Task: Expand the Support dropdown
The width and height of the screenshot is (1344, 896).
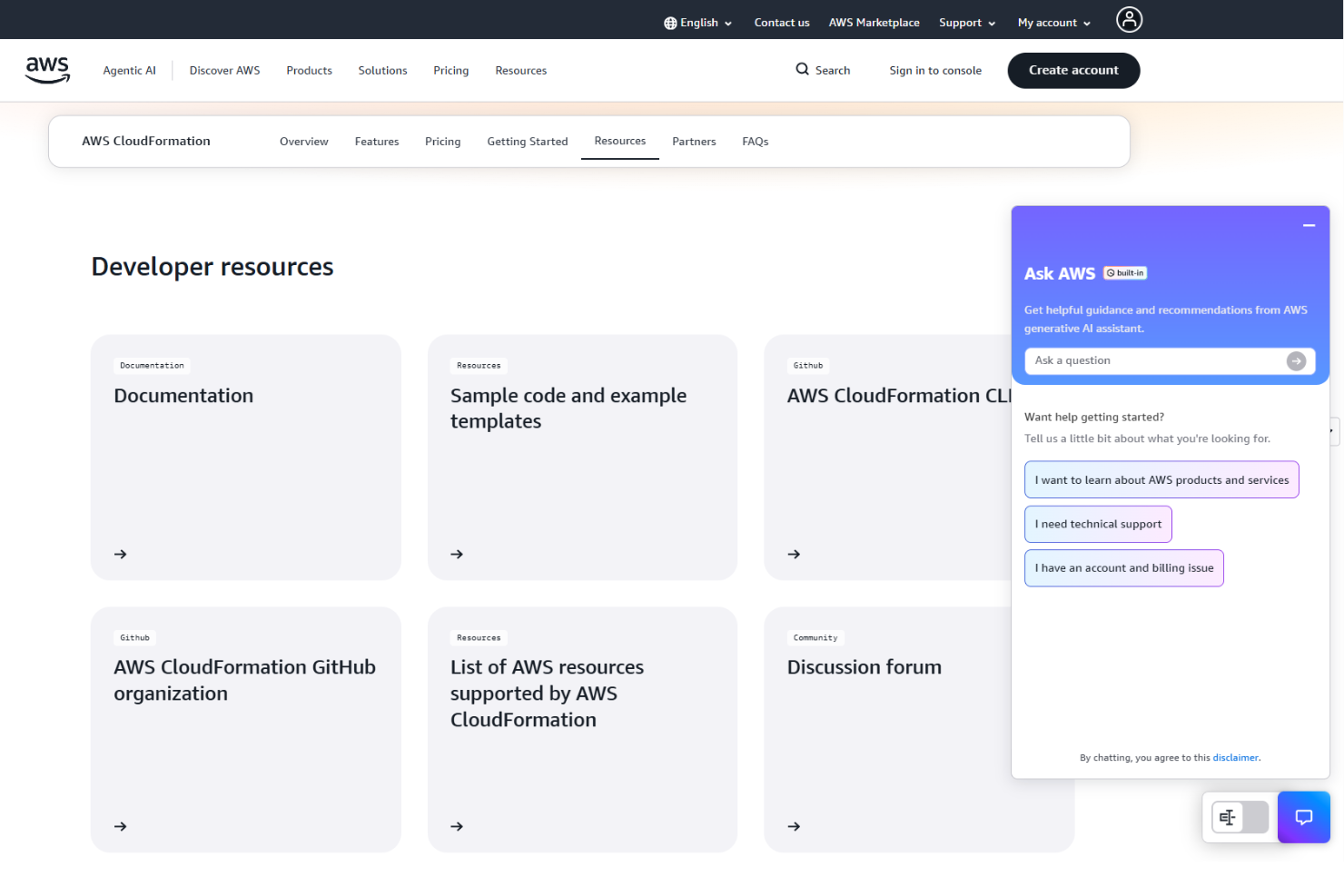Action: pos(967,23)
